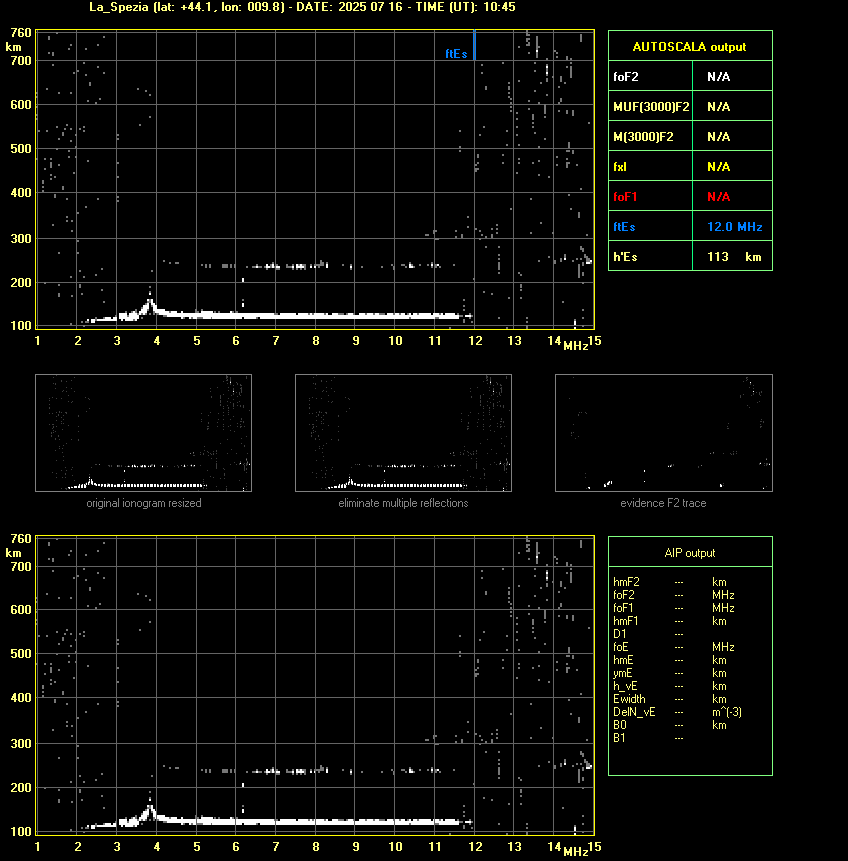
Task: Click the N/A value beside MUF(3000)F2
Action: (718, 107)
